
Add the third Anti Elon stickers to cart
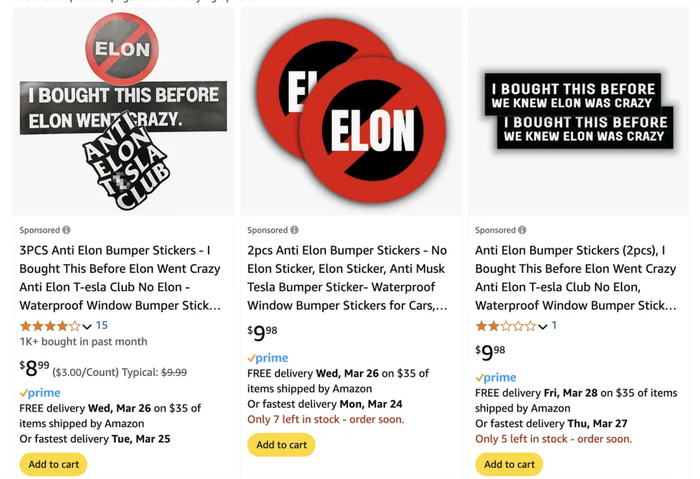point(509,464)
